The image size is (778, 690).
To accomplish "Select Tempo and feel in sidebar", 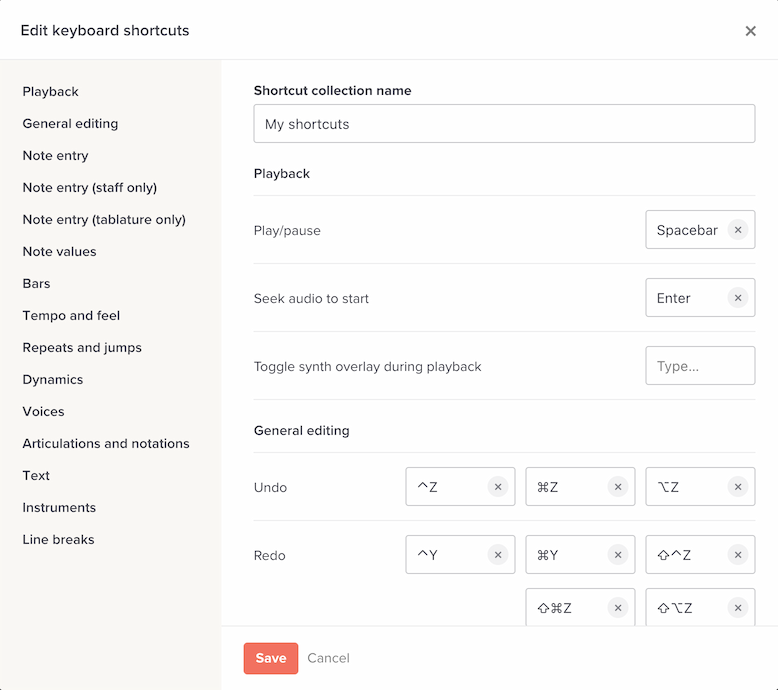I will [x=71, y=316].
